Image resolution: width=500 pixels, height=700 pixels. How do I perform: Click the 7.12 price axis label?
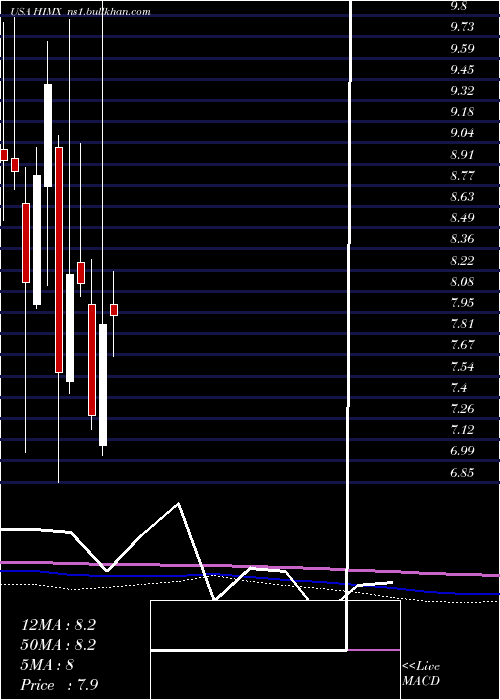click(x=462, y=430)
